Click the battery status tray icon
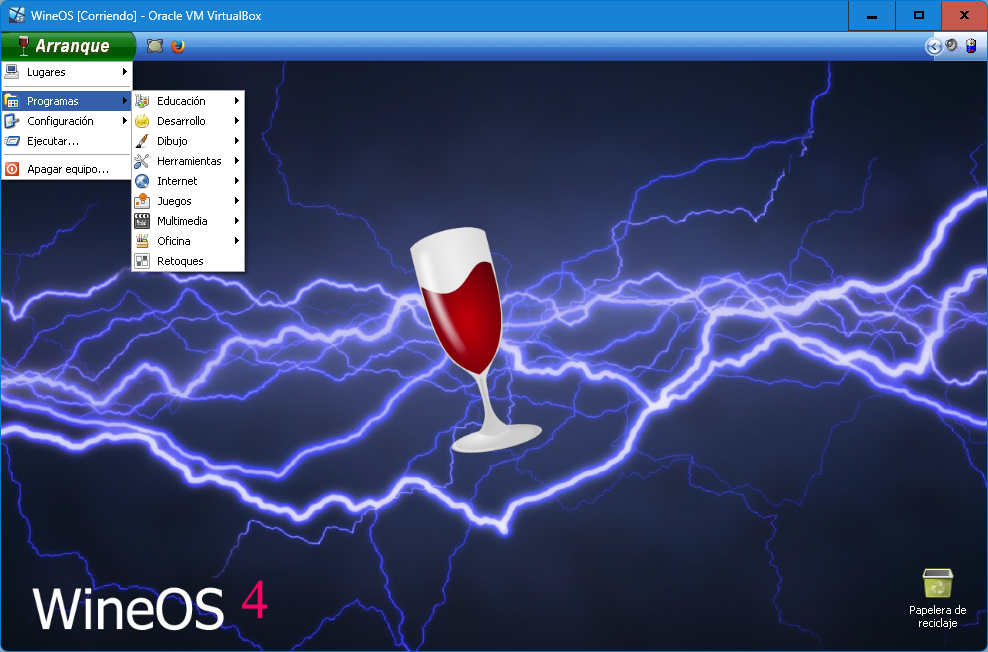988x652 pixels. tap(970, 46)
